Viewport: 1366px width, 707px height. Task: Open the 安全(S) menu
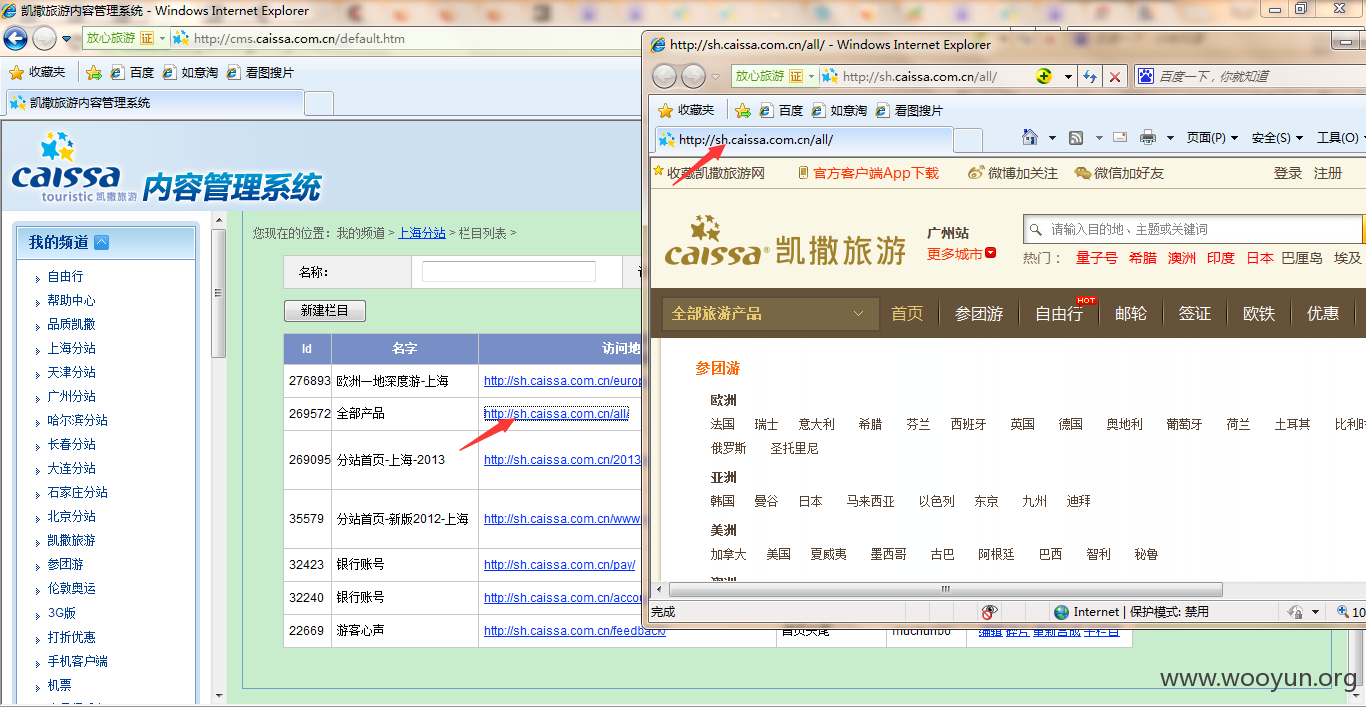[1277, 138]
